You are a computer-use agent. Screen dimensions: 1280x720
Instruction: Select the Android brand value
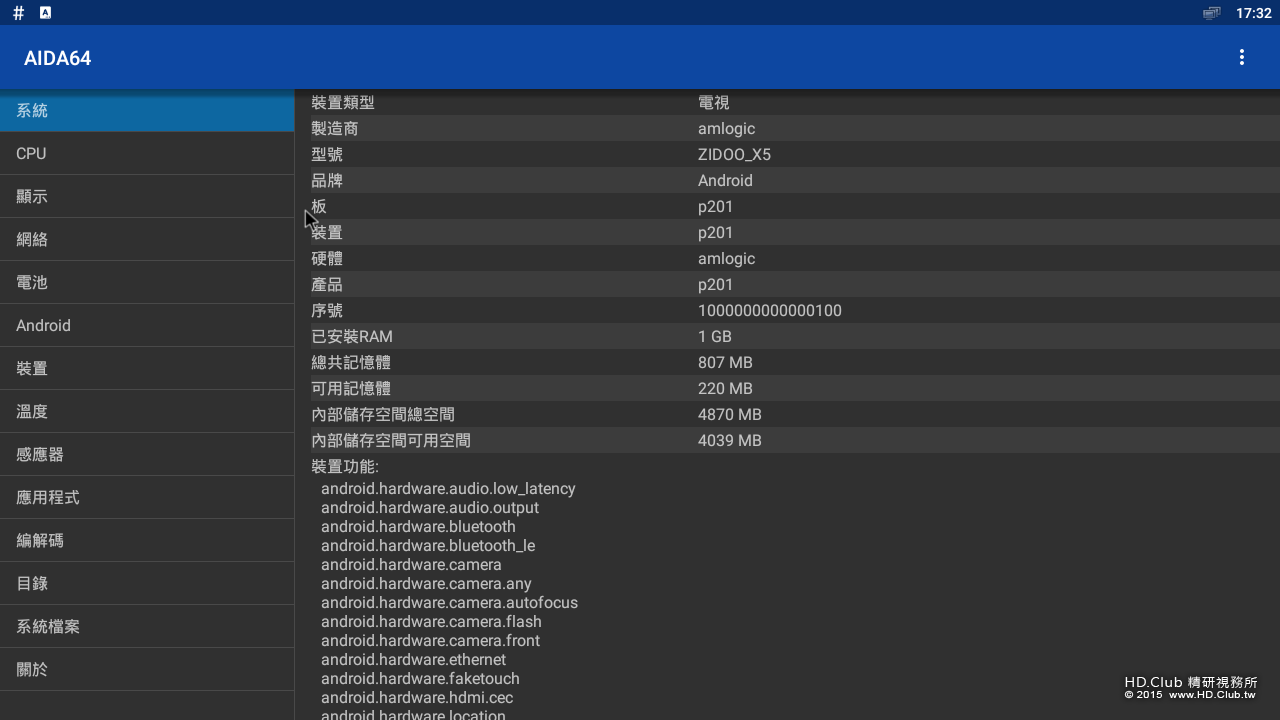pos(725,181)
